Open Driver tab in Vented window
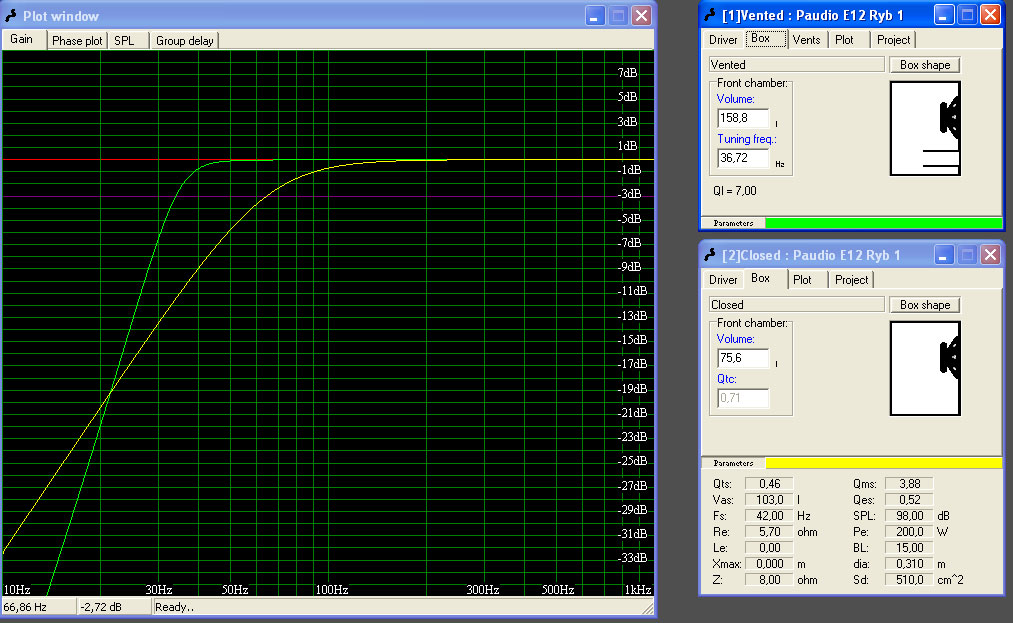 (x=723, y=40)
